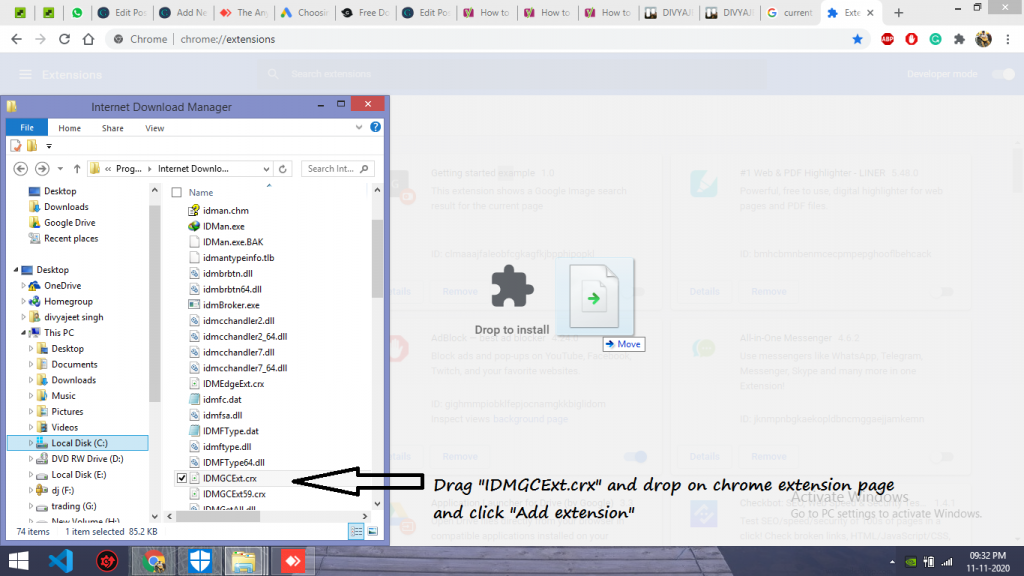Open Chrome's three-dot menu
The height and width of the screenshot is (576, 1024).
[x=1008, y=39]
